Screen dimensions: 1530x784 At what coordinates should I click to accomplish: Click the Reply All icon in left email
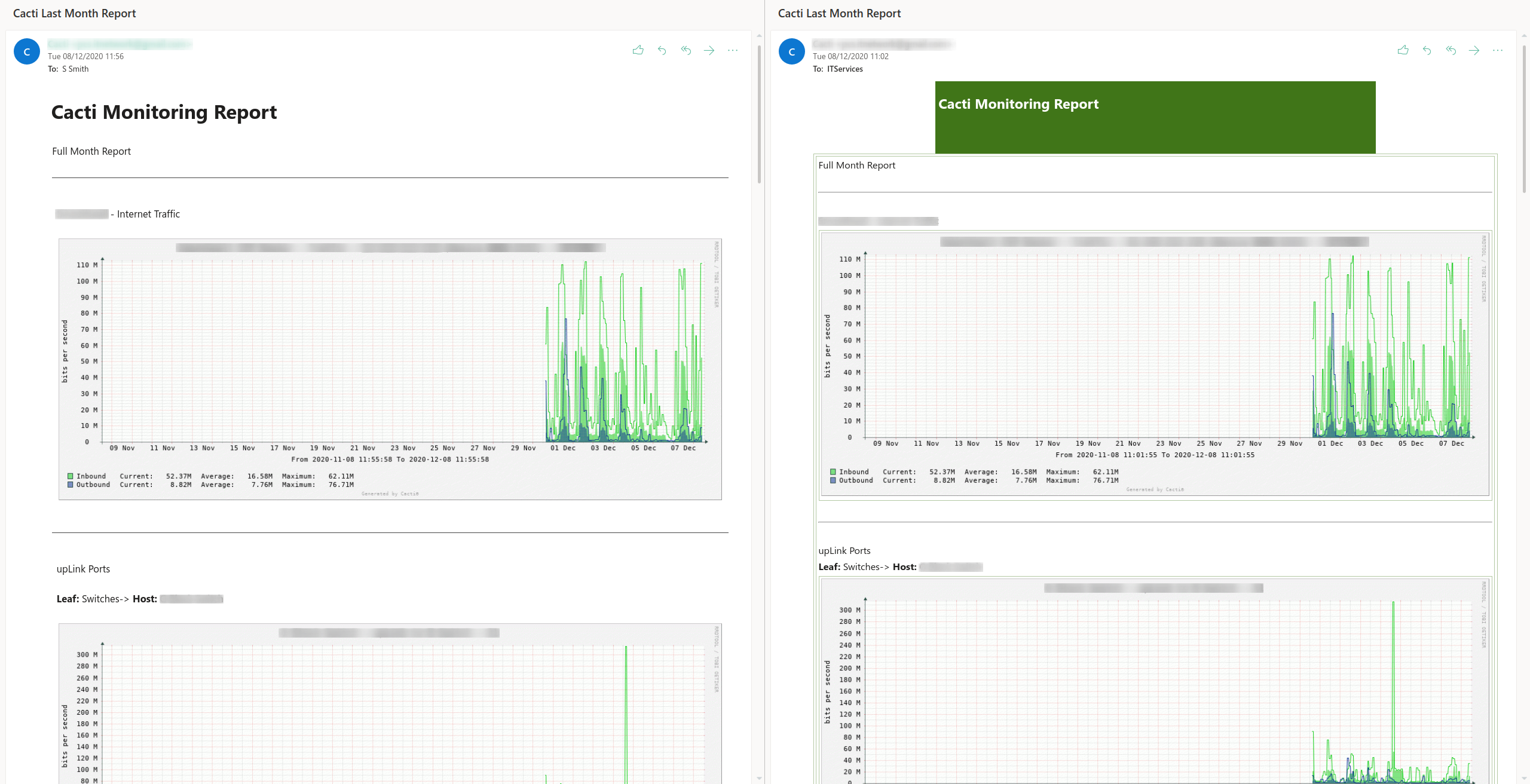pos(686,50)
